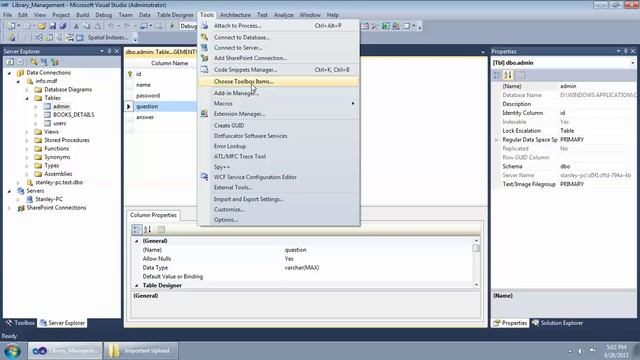This screenshot has width=640, height=360.
Task: Click the Paste icon in the toolbar
Action: pos(98,26)
